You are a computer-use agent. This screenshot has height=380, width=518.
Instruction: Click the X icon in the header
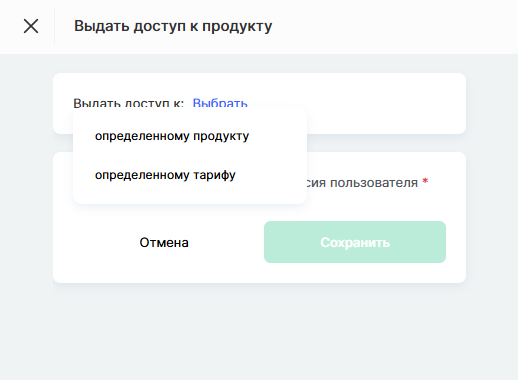[31, 26]
